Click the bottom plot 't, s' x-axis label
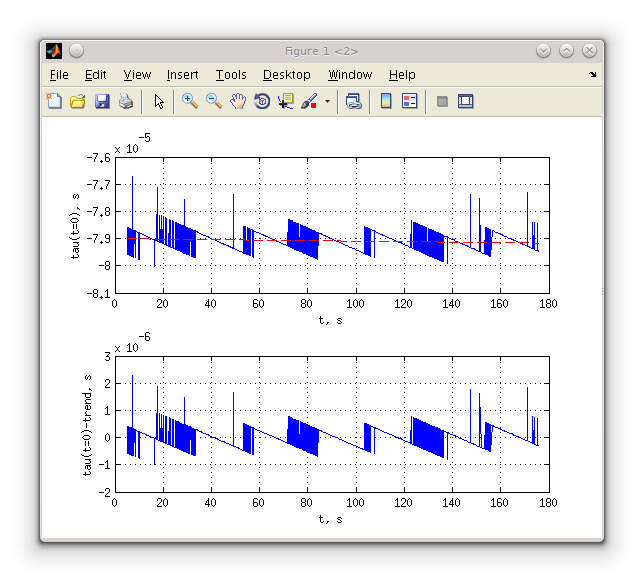The width and height of the screenshot is (644, 582). (x=331, y=519)
